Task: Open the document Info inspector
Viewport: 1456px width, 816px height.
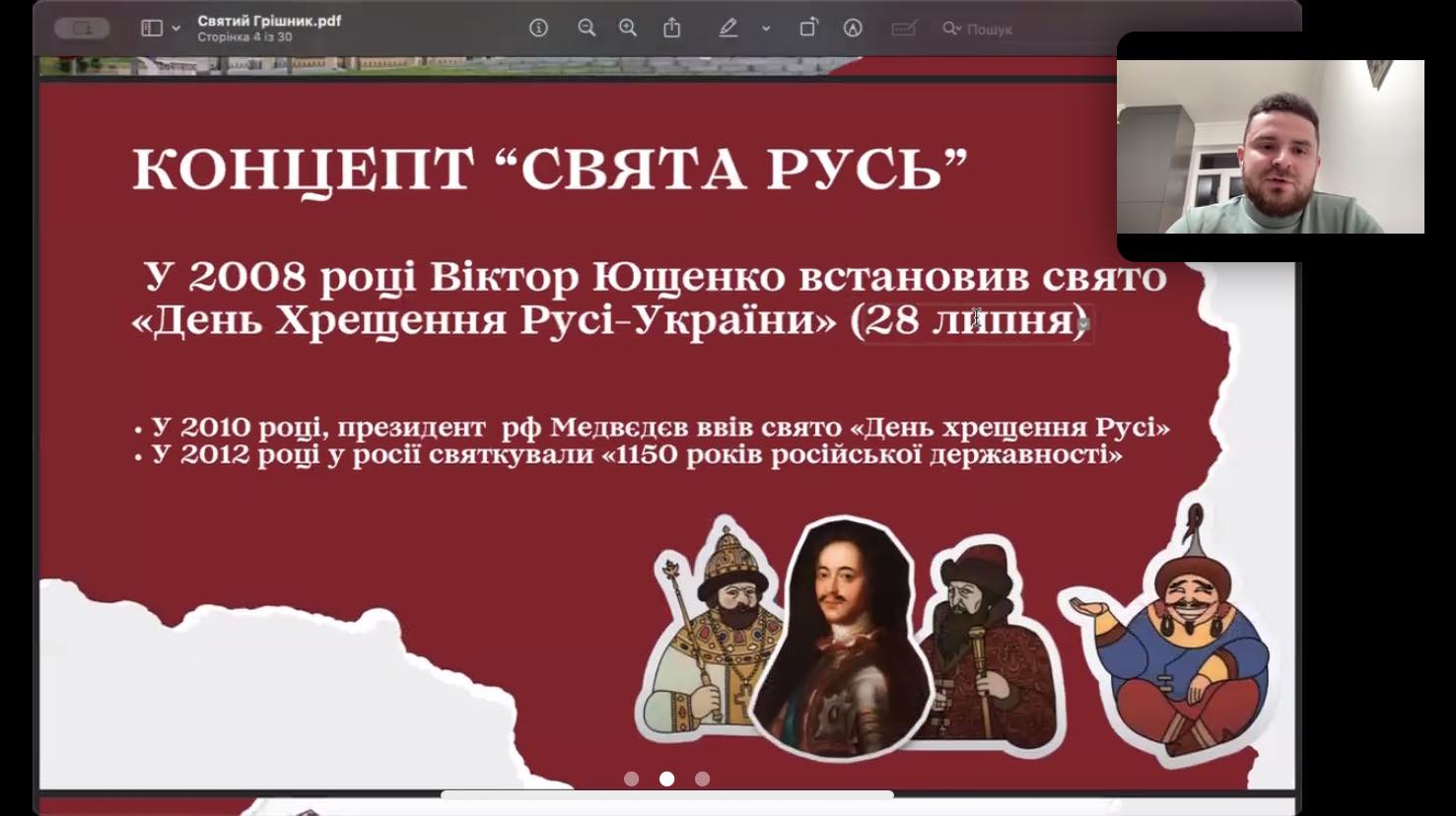Action: point(537,29)
